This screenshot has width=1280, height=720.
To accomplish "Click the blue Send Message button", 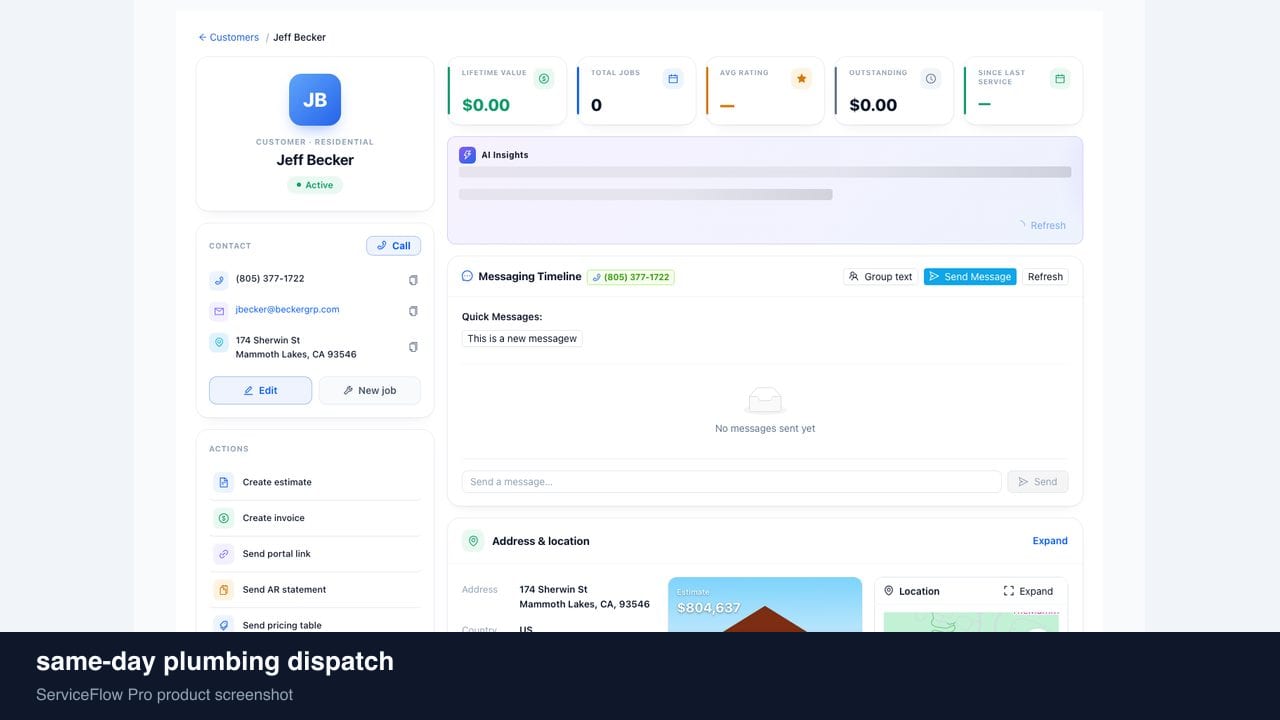I will (970, 277).
